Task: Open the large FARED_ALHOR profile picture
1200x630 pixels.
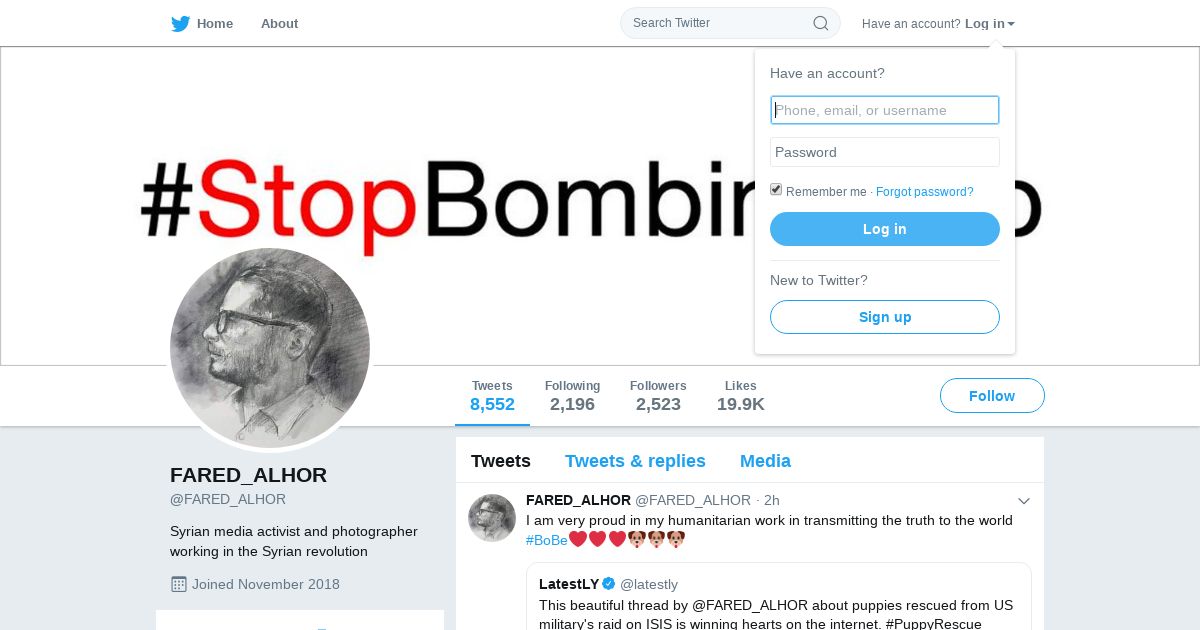Action: (x=270, y=348)
